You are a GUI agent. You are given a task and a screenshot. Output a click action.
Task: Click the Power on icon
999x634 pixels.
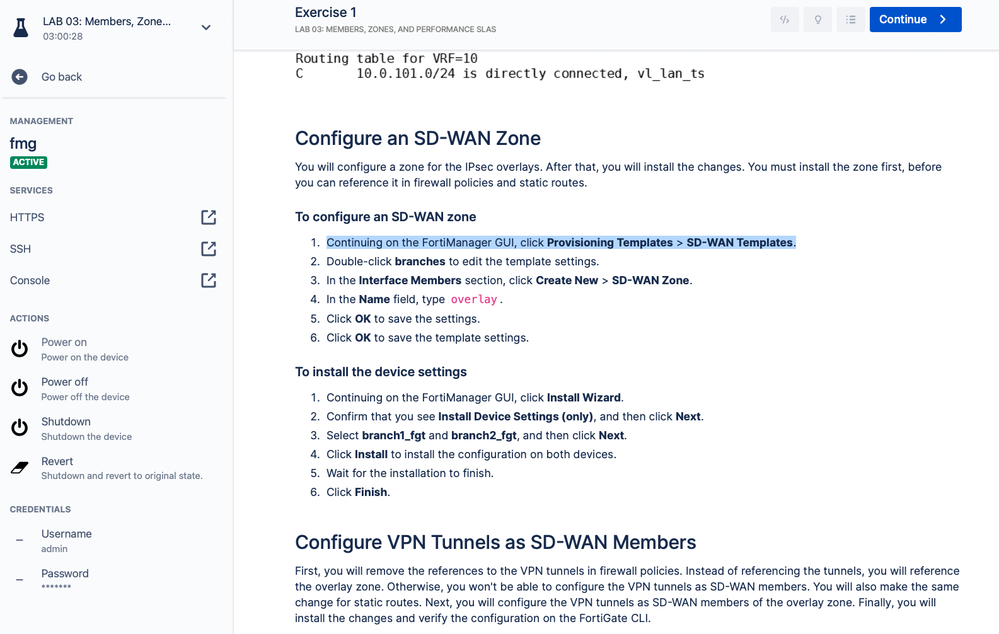pos(20,349)
